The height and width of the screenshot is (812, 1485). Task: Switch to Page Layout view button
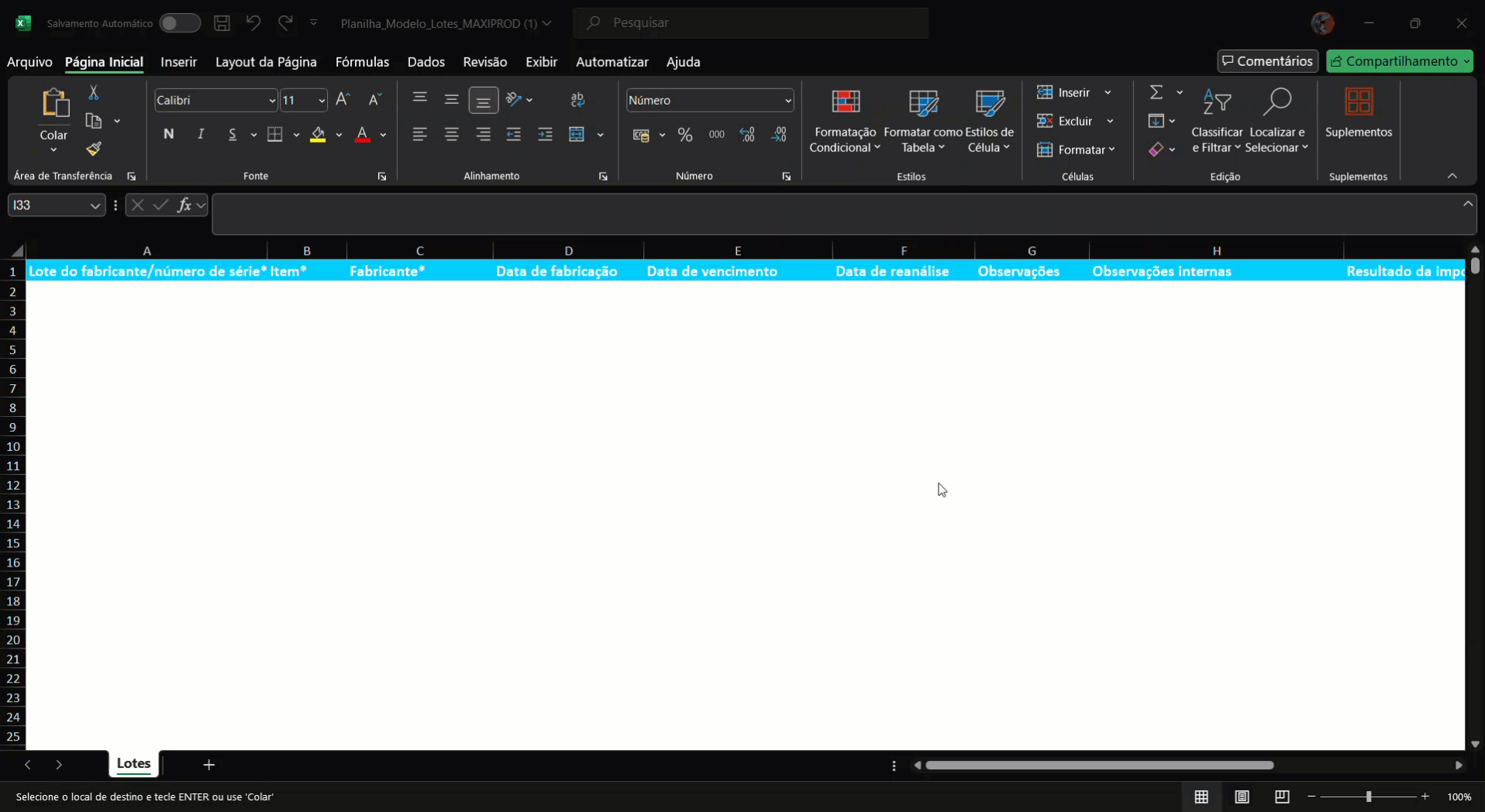click(1242, 797)
